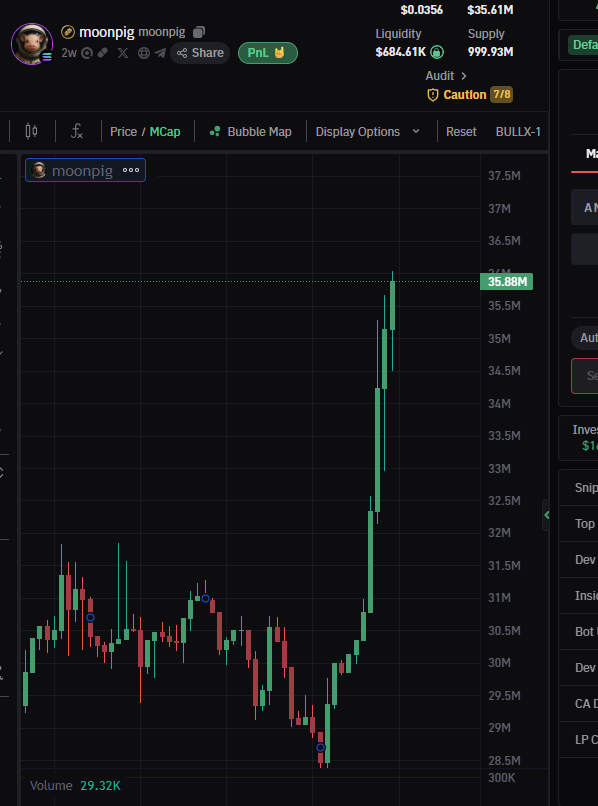
Task: Click the moonpig pig avatar image
Action: pyautogui.click(x=32, y=44)
